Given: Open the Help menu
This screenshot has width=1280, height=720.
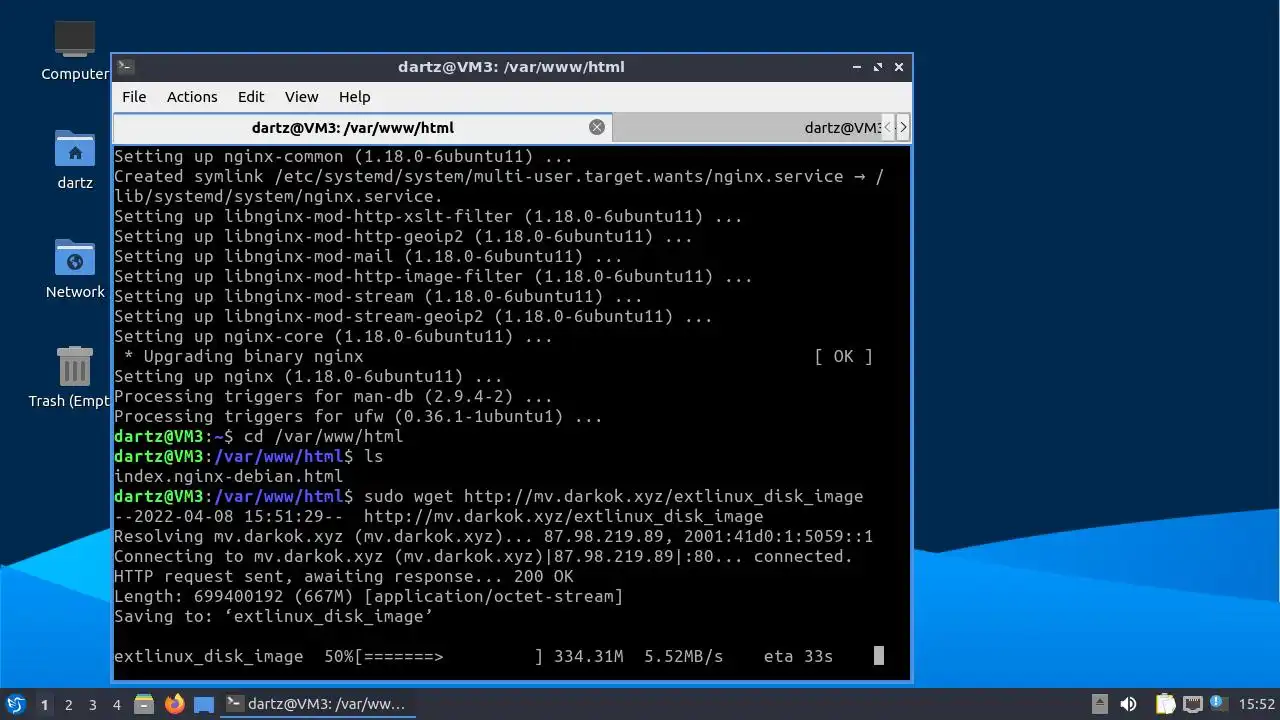Looking at the screenshot, I should 354,97.
